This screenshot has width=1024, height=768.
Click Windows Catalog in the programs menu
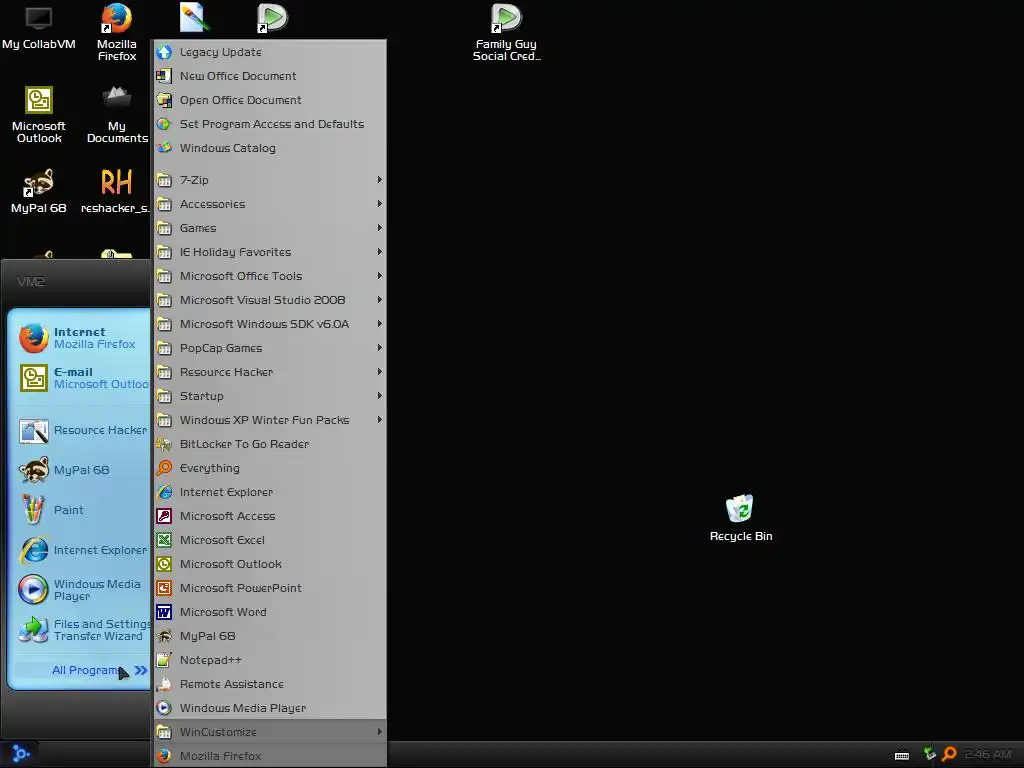(x=270, y=148)
